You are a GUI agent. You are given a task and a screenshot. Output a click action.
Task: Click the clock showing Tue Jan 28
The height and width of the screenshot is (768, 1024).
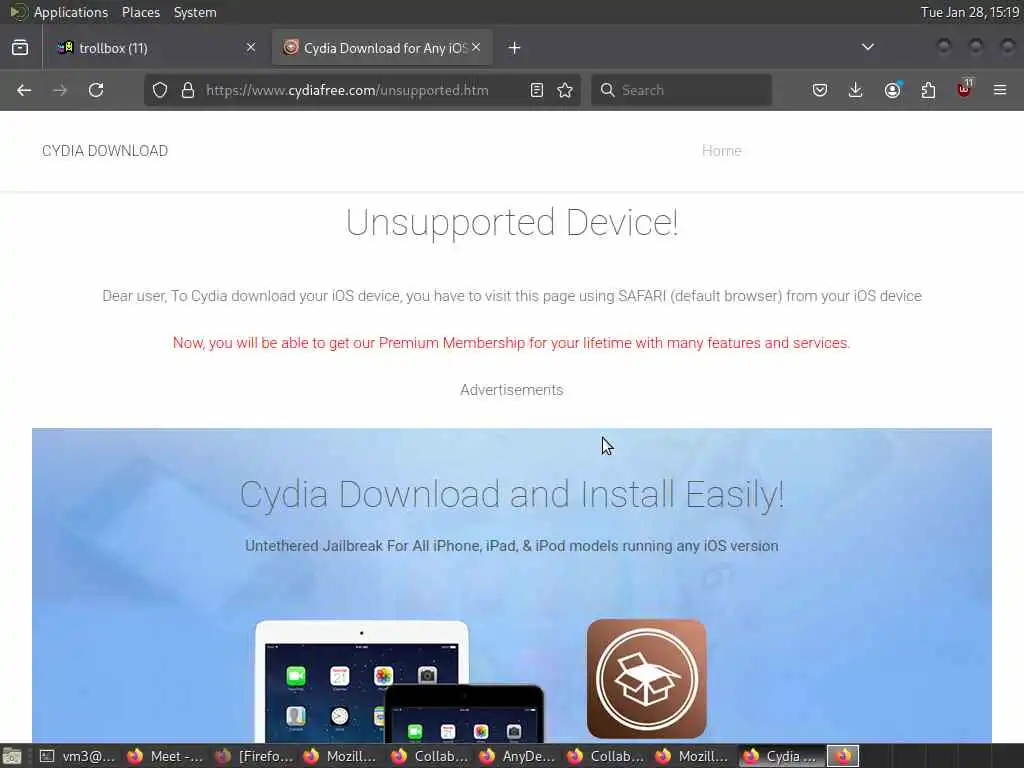pyautogui.click(x=970, y=12)
